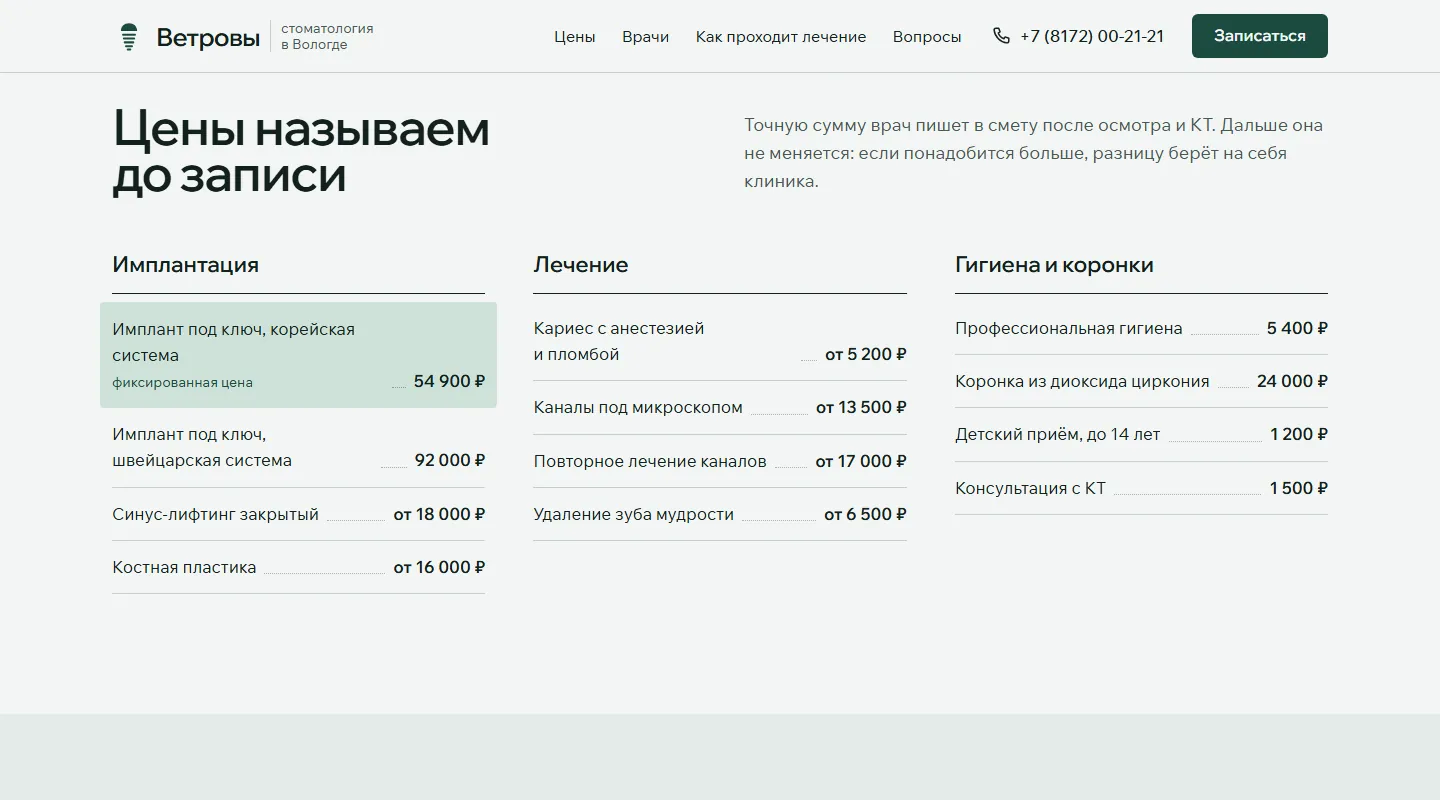The width and height of the screenshot is (1440, 800).
Task: Click the price 54 900 ₽
Action: tap(449, 381)
